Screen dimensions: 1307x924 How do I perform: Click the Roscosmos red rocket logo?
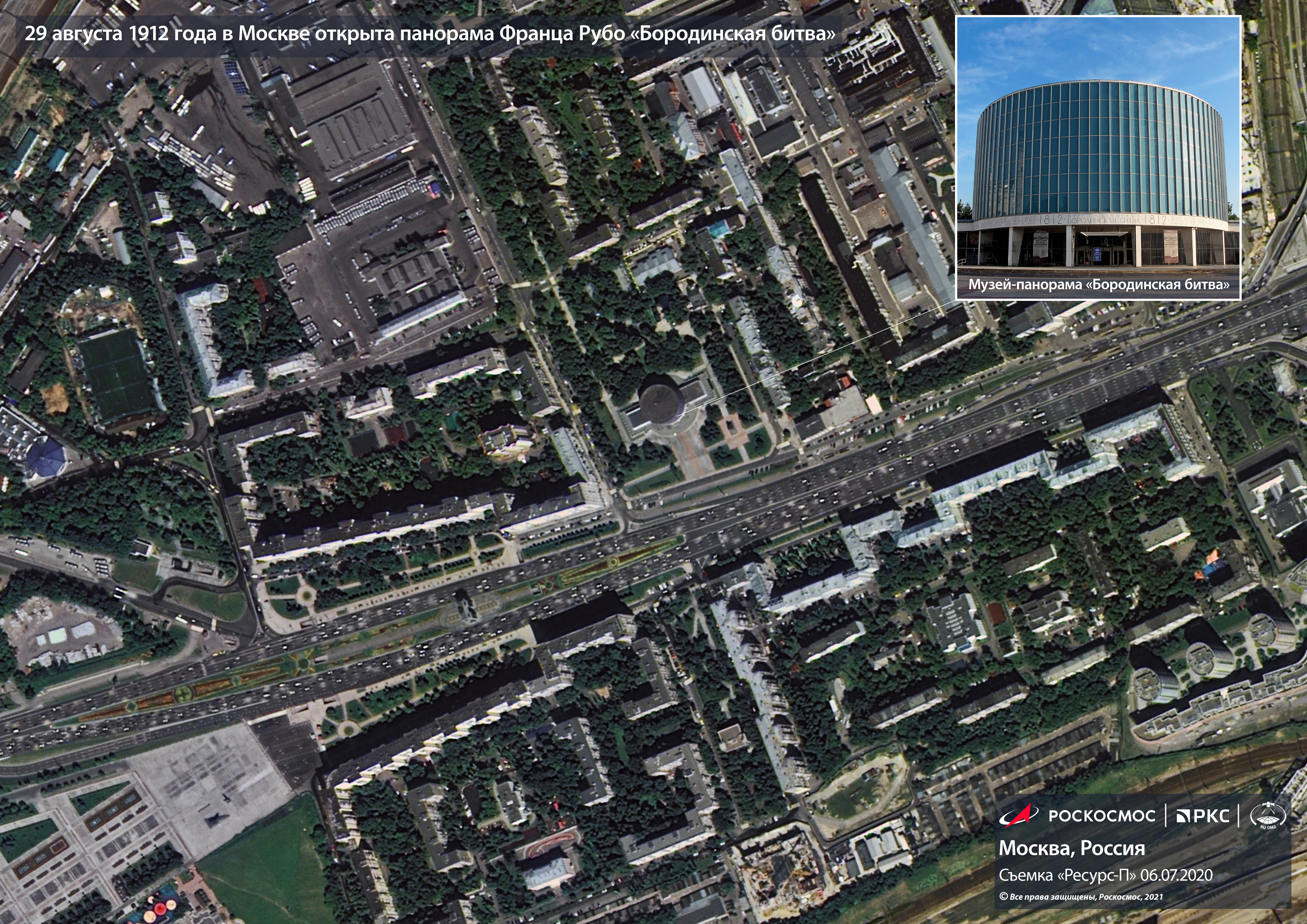(1018, 815)
